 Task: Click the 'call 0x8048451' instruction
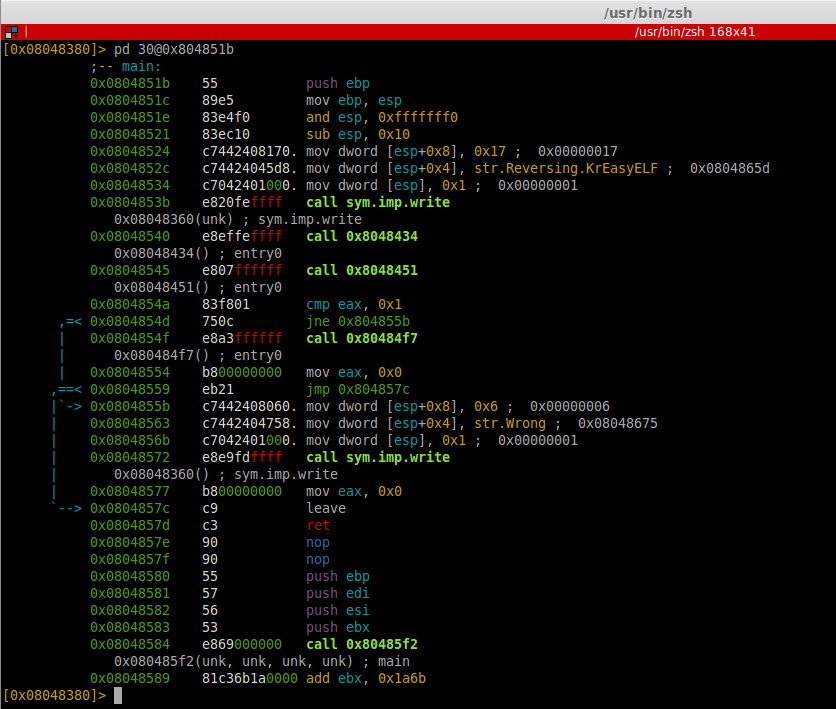tap(361, 271)
